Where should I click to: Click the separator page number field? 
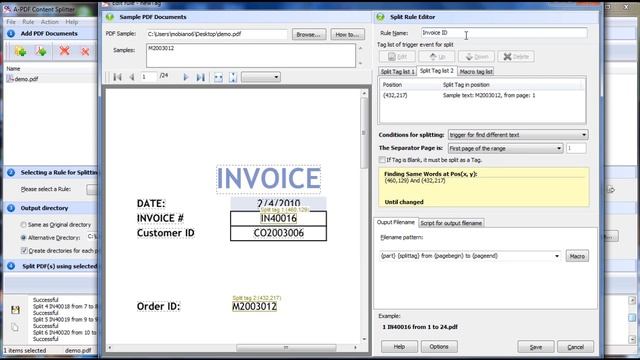coord(576,148)
